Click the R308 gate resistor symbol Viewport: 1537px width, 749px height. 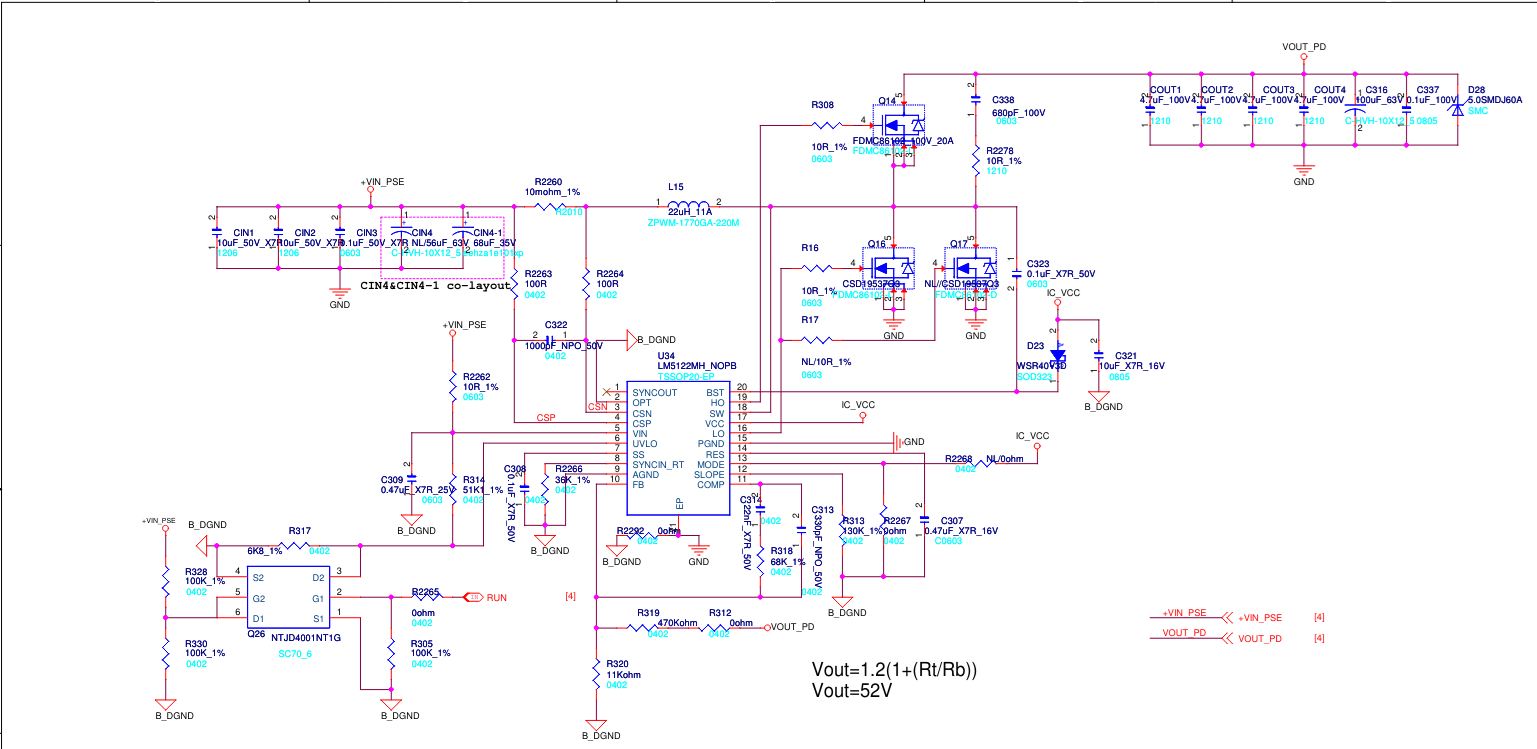pyautogui.click(x=827, y=125)
